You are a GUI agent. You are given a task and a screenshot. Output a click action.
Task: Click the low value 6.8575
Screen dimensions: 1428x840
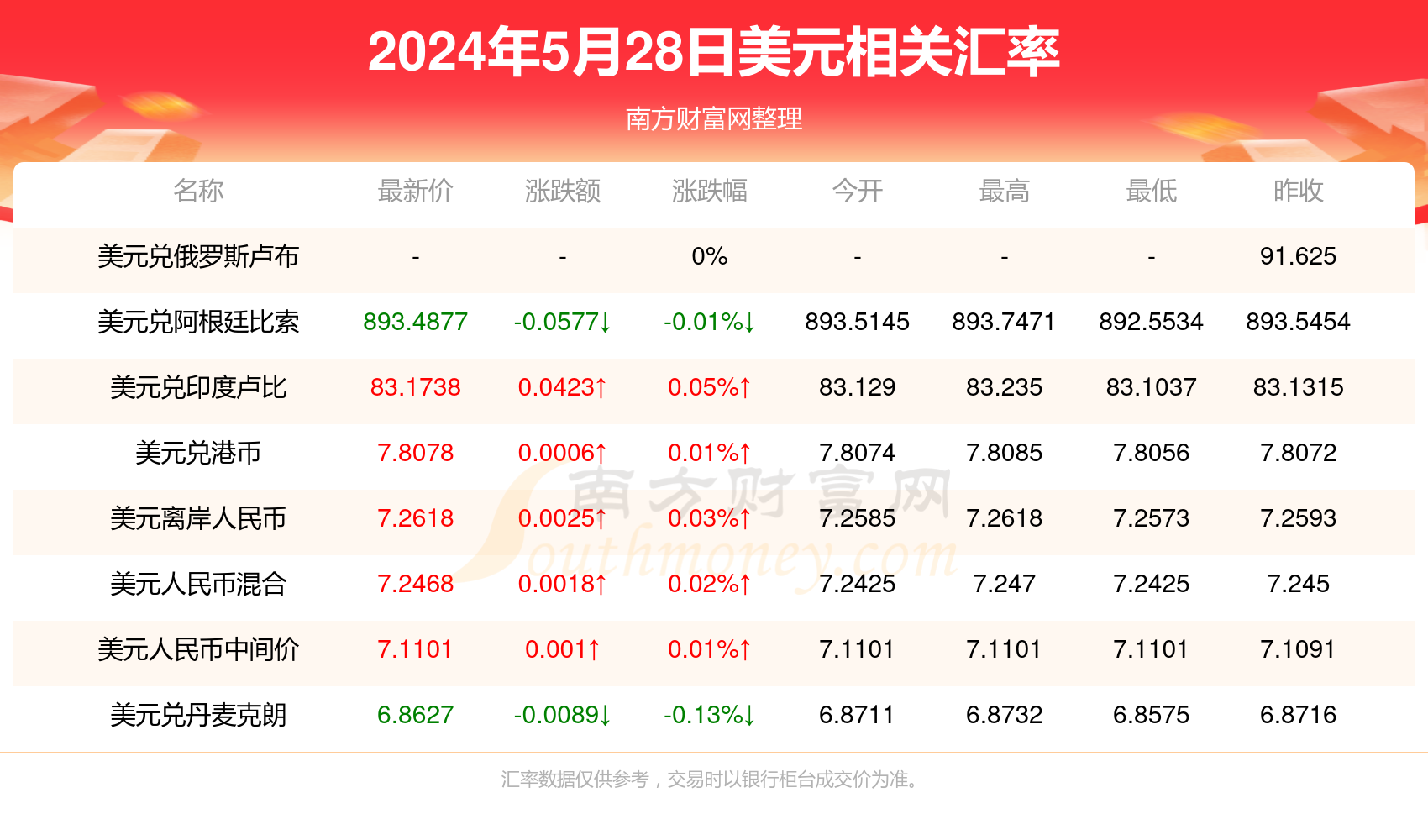pos(1151,715)
